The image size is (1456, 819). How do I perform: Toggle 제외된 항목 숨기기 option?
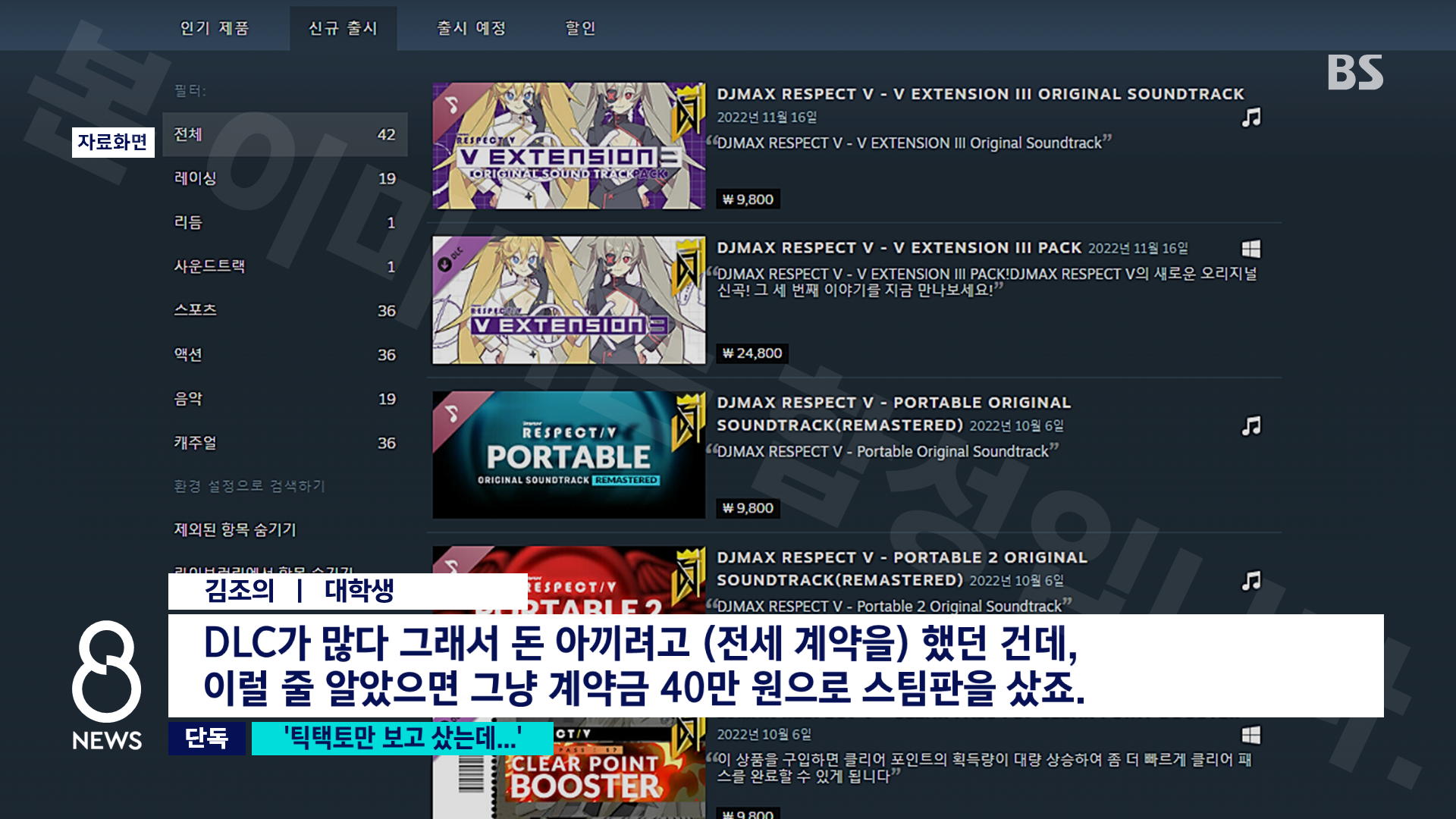pyautogui.click(x=235, y=530)
